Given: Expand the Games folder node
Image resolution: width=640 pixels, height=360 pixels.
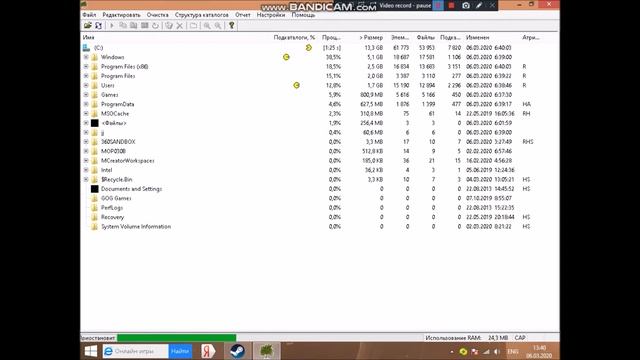Looking at the screenshot, I should [86, 95].
